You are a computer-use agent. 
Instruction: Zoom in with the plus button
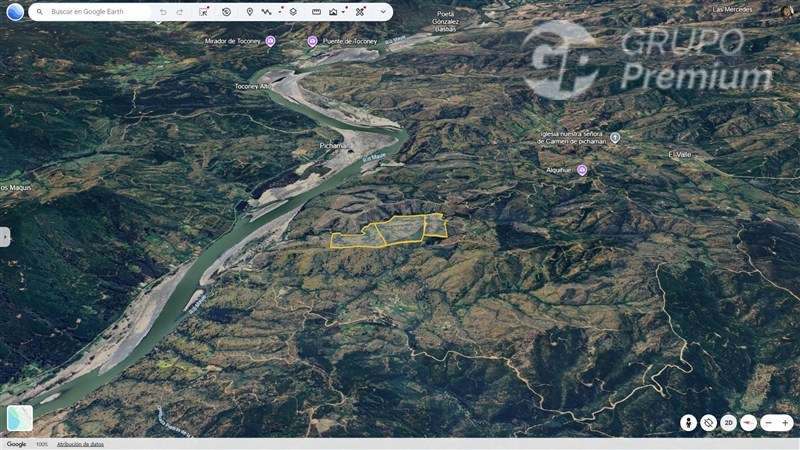point(785,423)
